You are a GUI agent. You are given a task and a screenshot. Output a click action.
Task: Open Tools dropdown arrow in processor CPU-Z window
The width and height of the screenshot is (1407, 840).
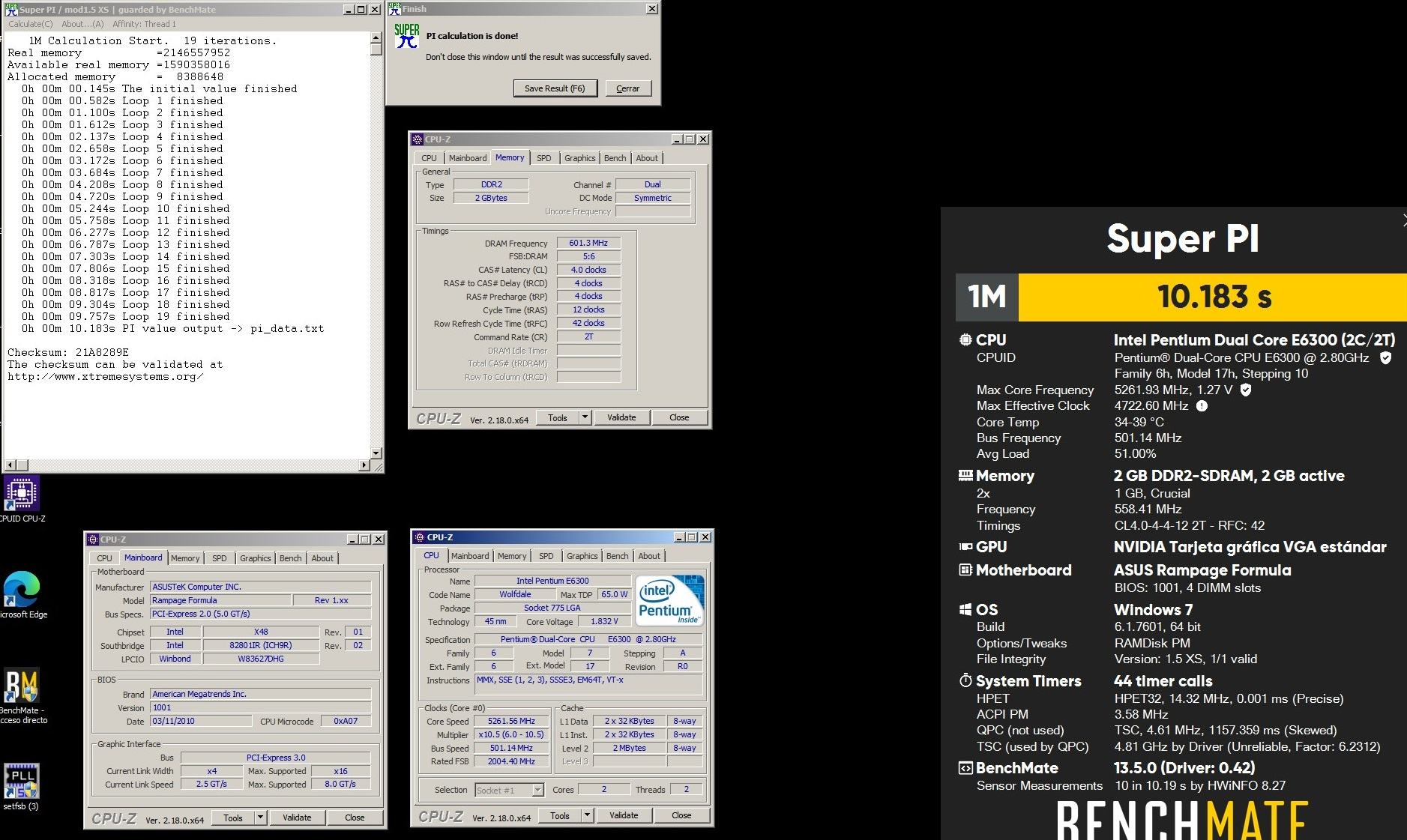pos(588,815)
